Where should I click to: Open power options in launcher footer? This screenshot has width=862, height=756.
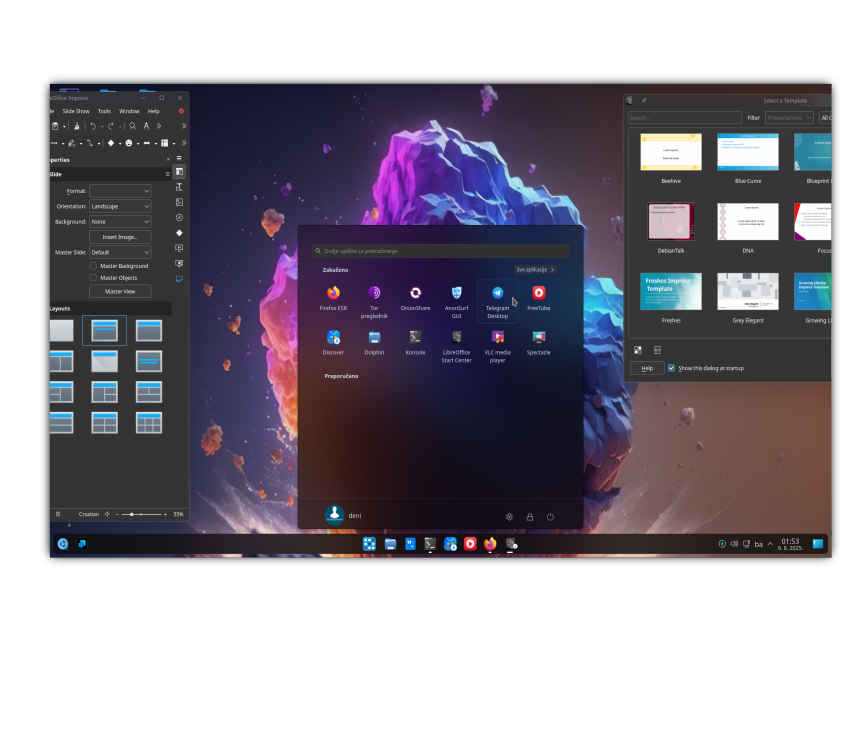550,517
